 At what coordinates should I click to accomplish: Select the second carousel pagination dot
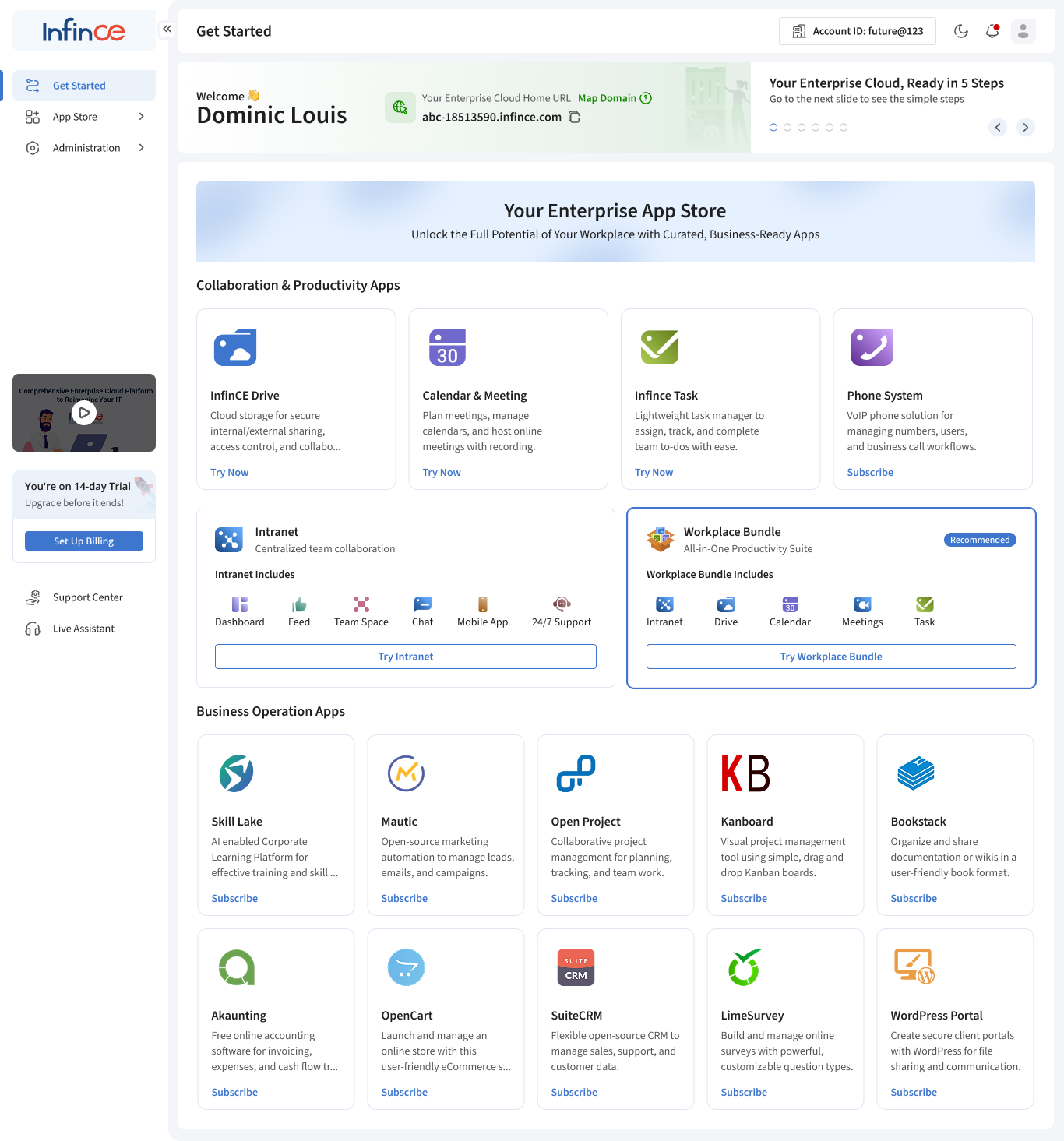[787, 127]
